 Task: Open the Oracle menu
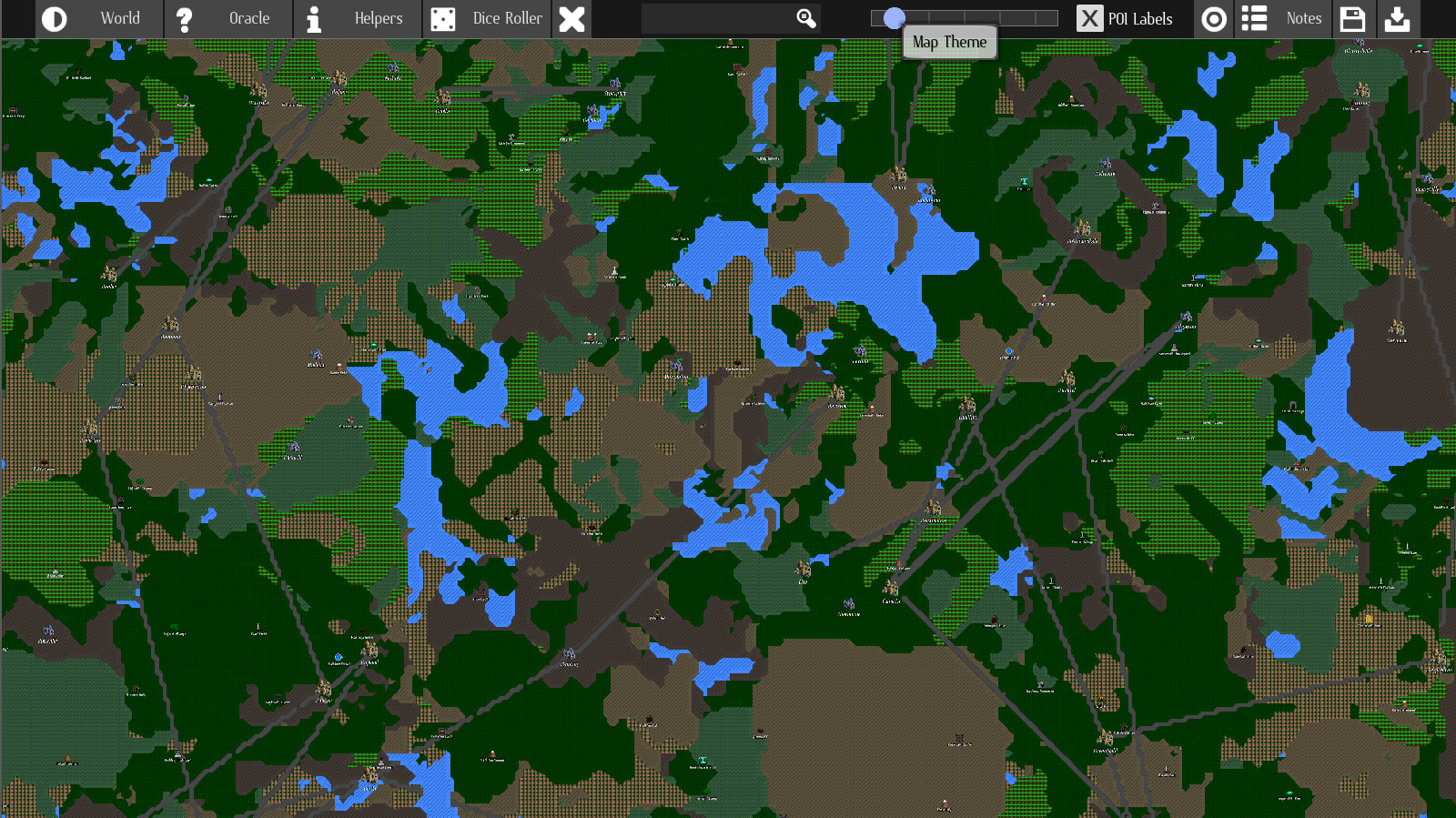pos(248,19)
